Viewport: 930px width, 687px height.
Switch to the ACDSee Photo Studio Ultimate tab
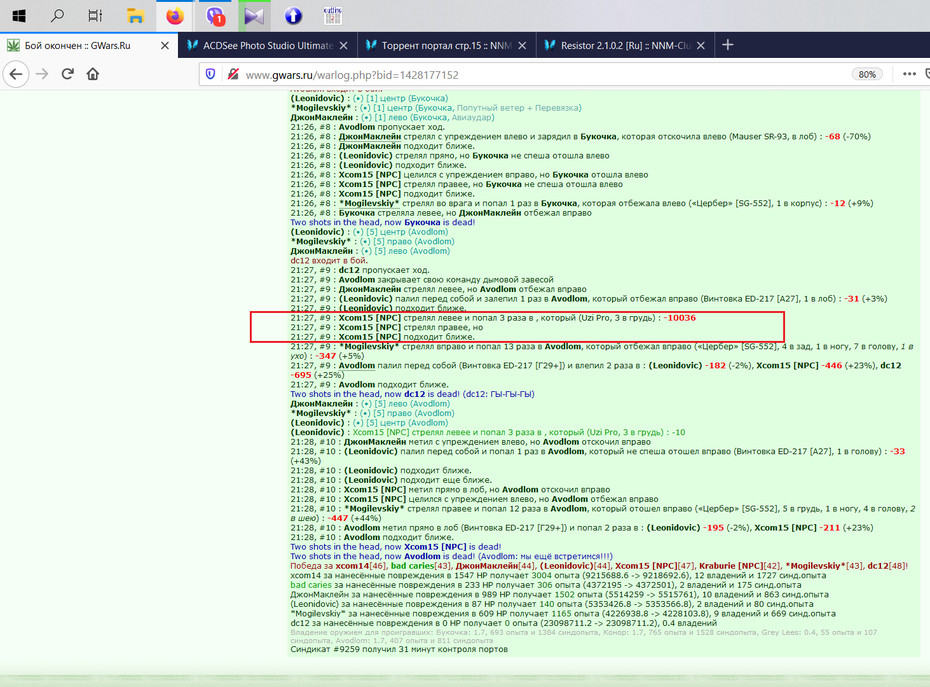click(x=268, y=45)
